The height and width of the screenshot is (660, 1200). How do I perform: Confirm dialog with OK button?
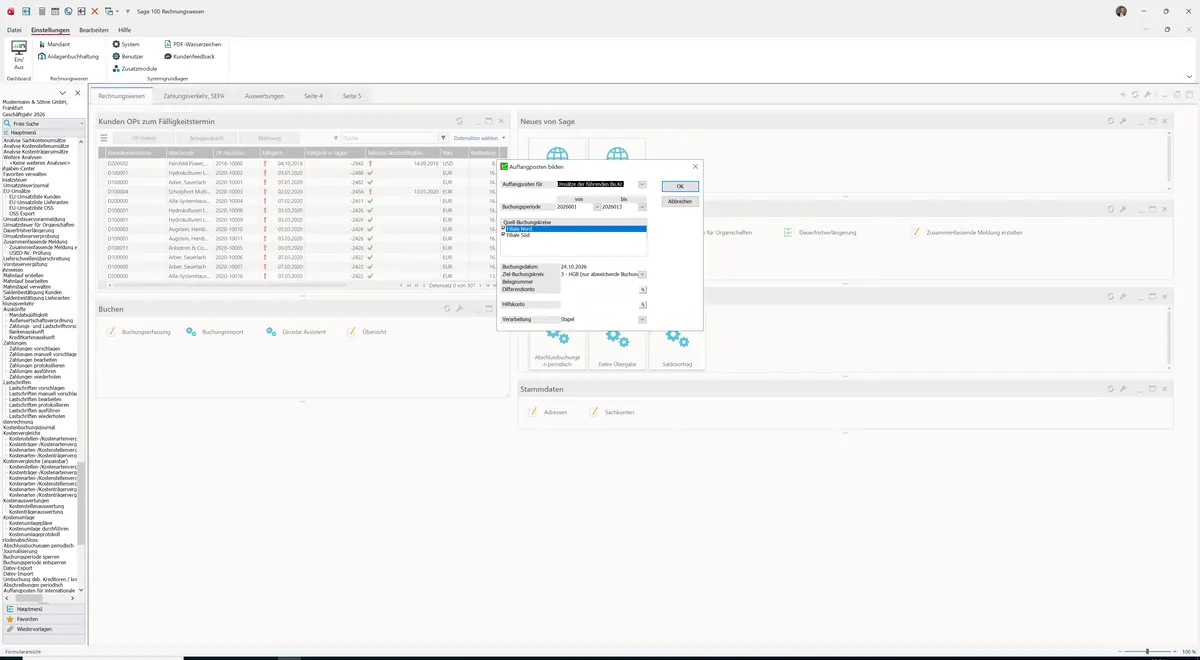(x=680, y=186)
